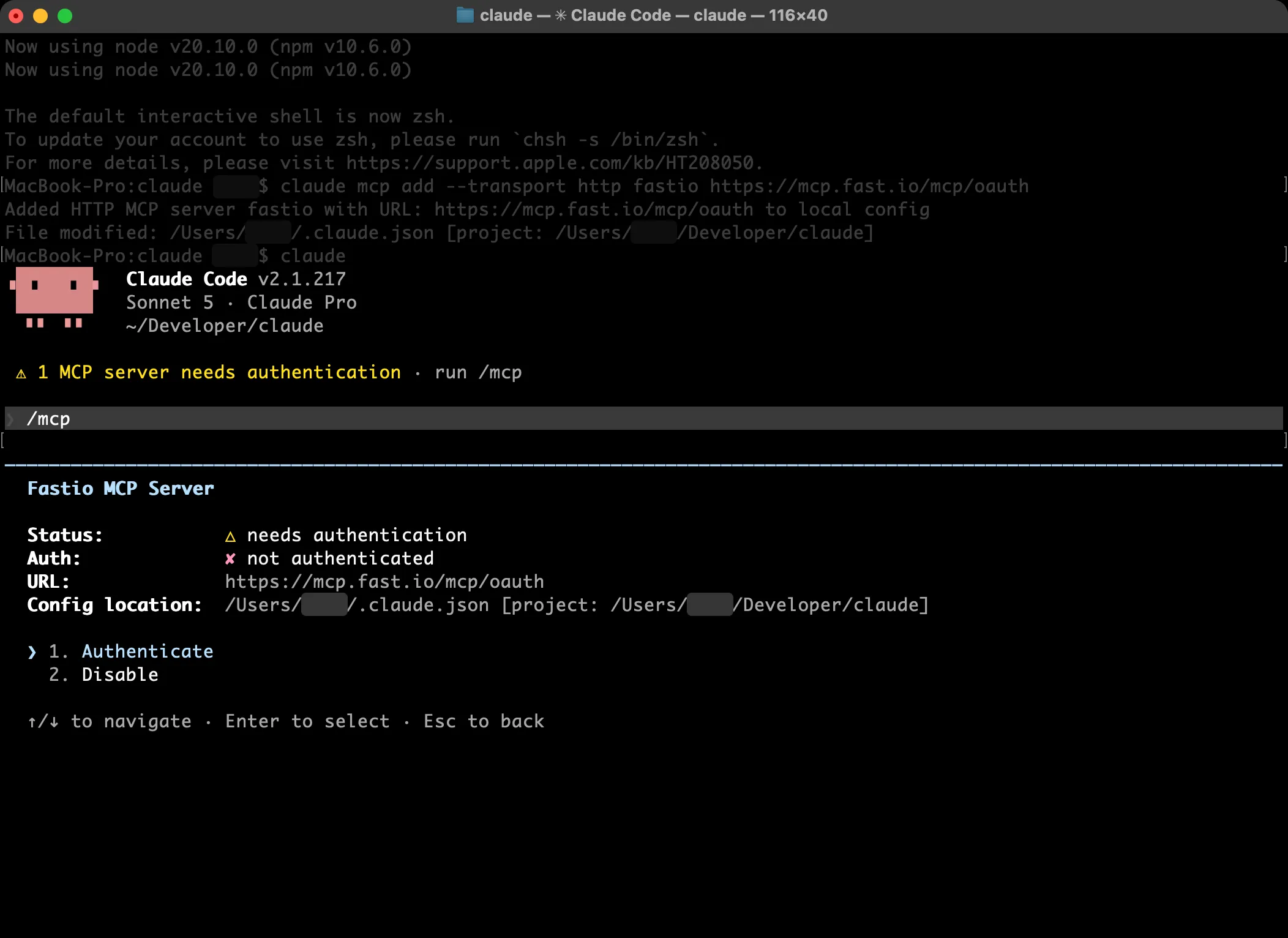Open the https://mcp.fast.io/mcp/oauth URL under URL field
The width and height of the screenshot is (1288, 938).
tap(384, 582)
